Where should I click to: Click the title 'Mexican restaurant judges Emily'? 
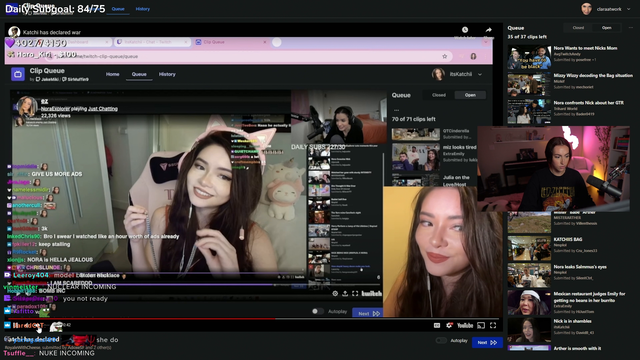589,297
